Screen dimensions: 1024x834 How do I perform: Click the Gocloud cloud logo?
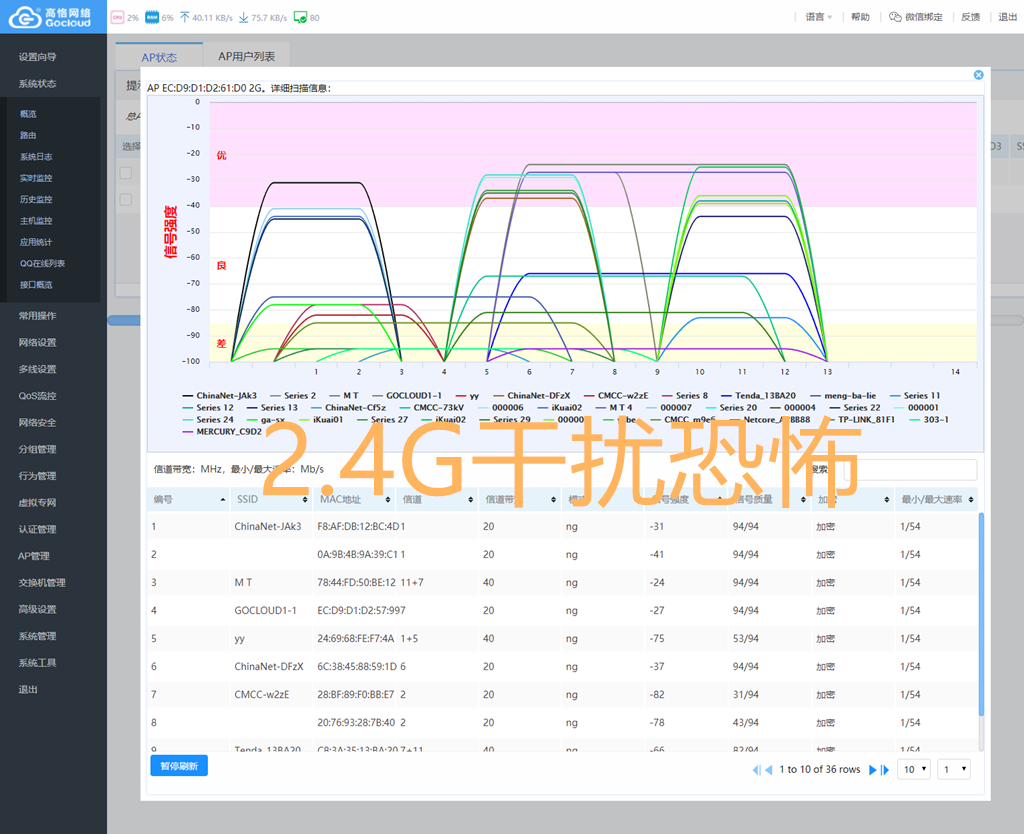(25, 18)
